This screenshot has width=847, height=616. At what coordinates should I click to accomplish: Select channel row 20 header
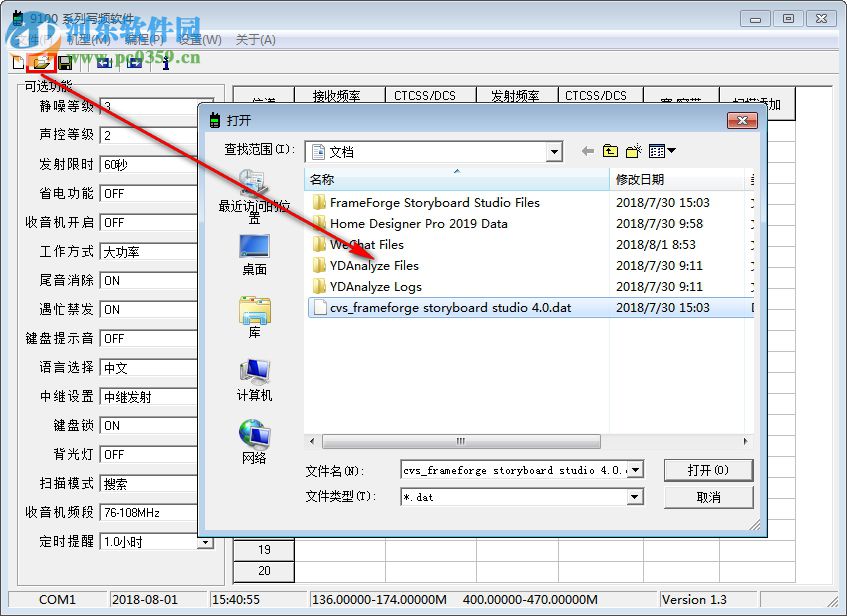click(x=264, y=571)
